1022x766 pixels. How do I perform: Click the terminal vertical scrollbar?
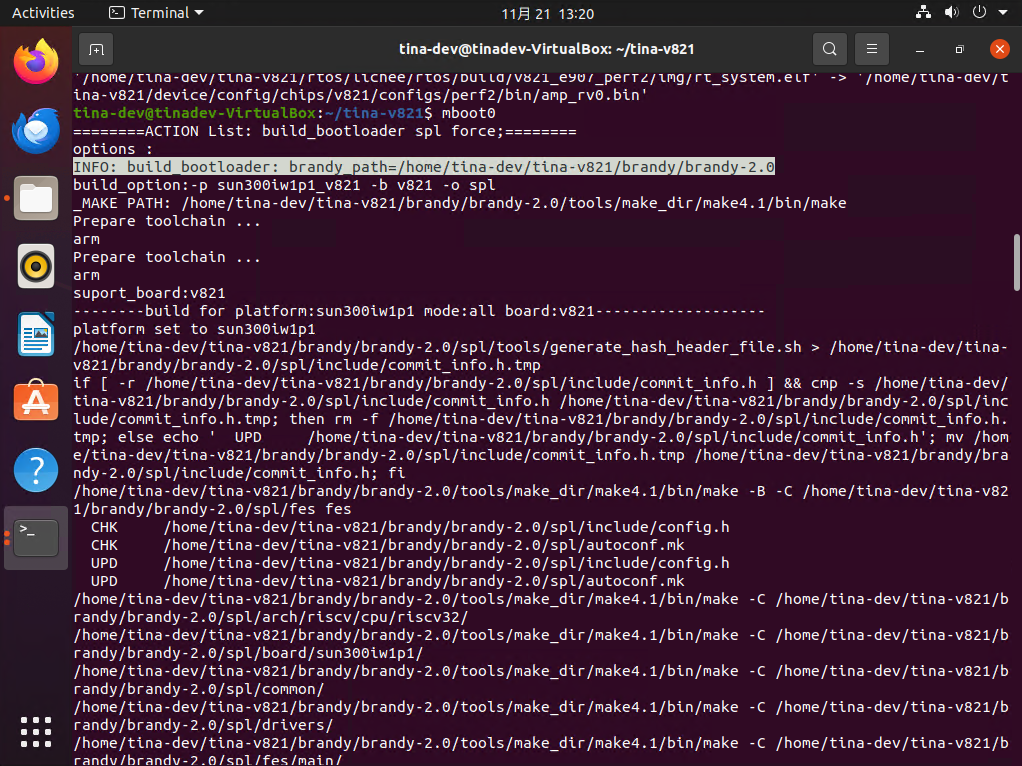point(1016,262)
